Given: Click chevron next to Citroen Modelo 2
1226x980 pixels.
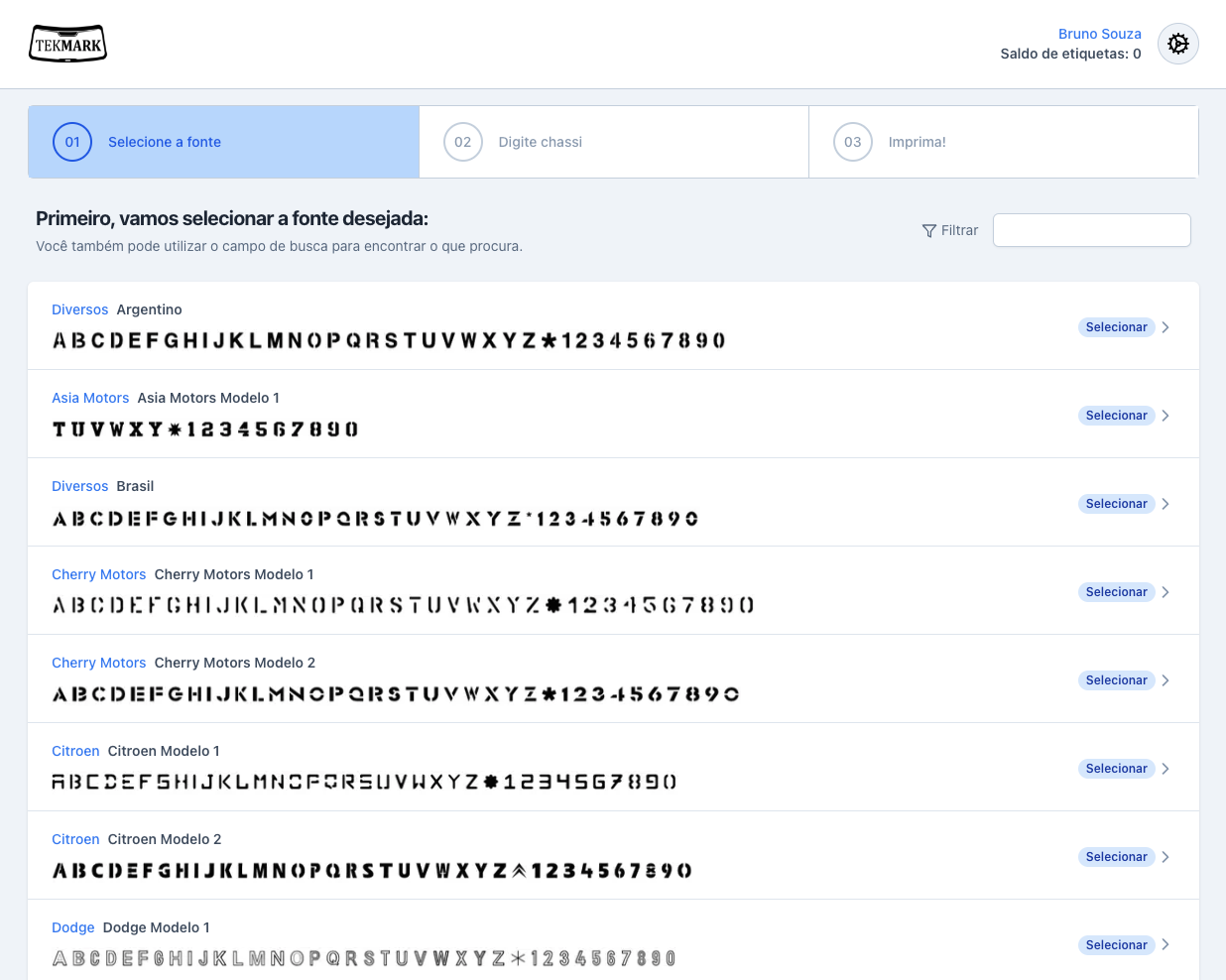Looking at the screenshot, I should [1165, 857].
